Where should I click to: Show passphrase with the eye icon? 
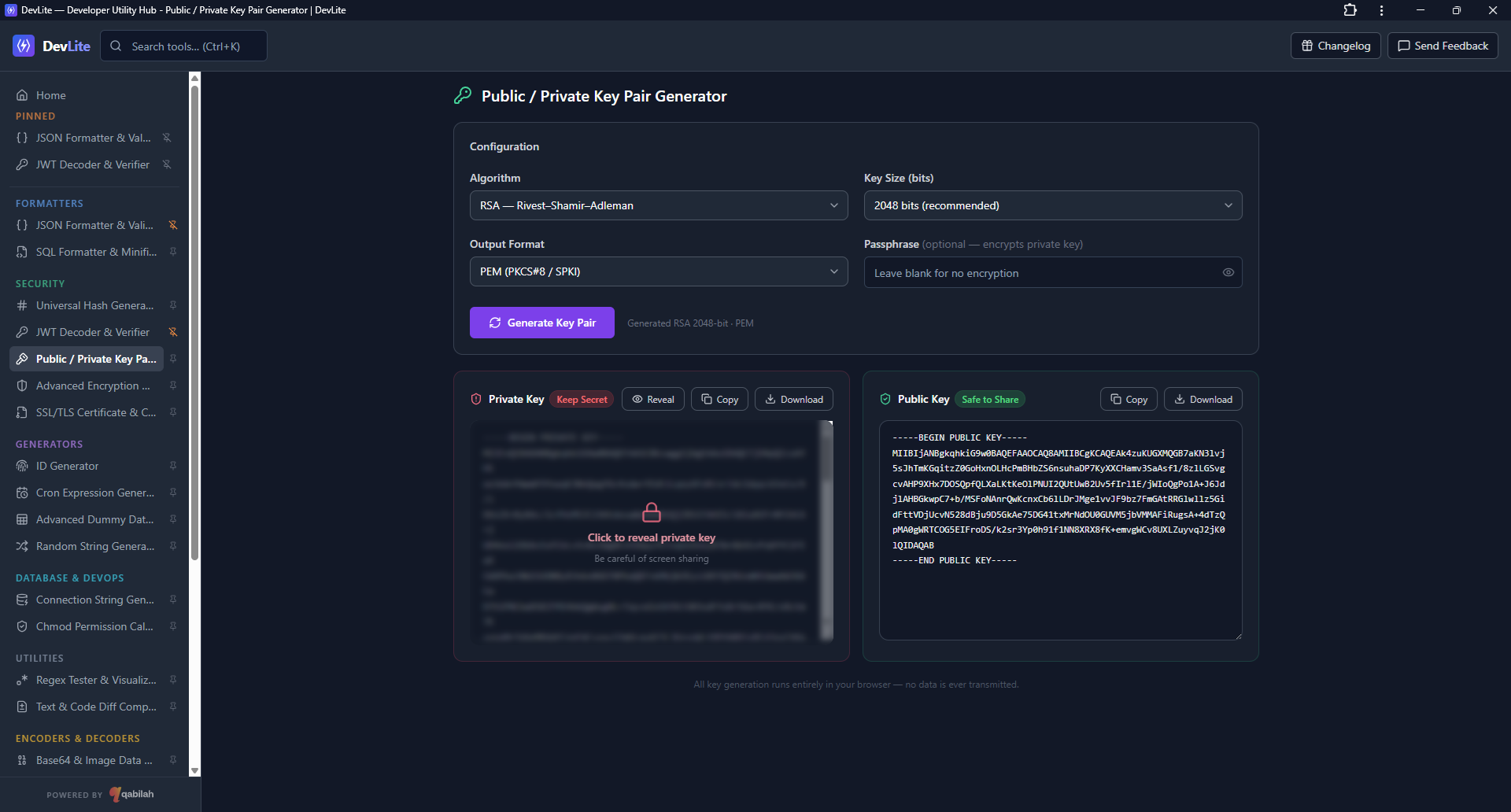(x=1228, y=272)
